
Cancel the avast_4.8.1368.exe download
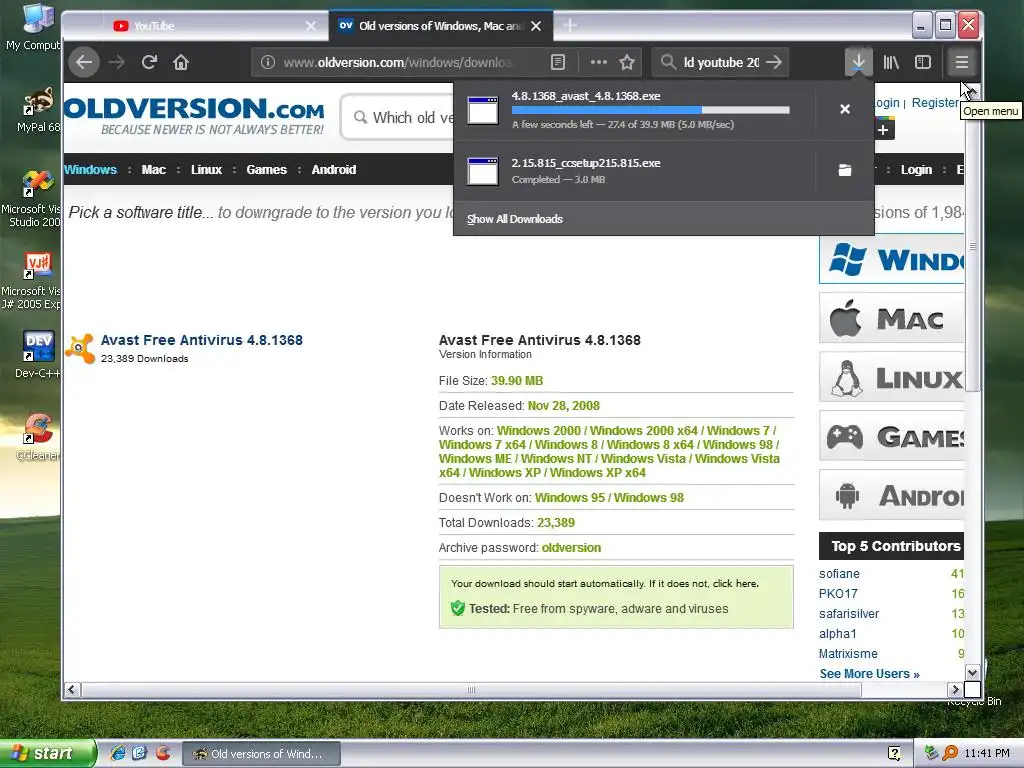pos(844,109)
